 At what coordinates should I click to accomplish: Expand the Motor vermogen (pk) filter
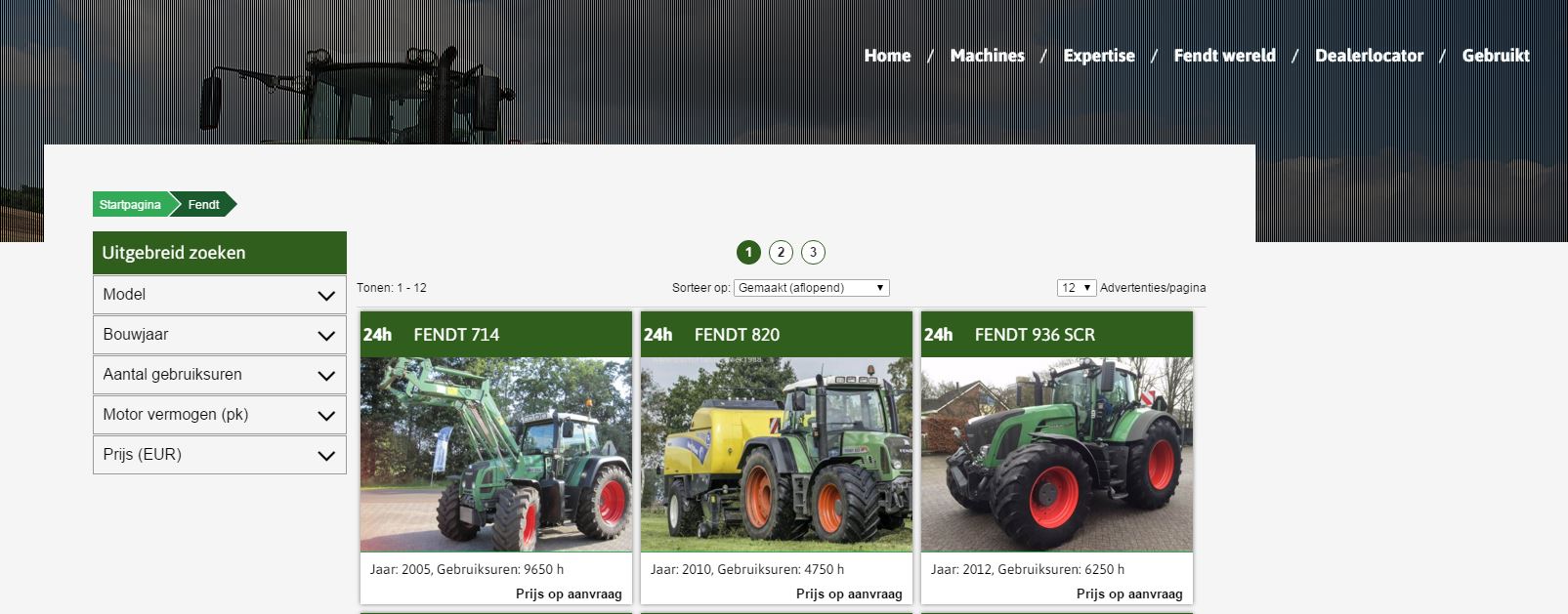(x=220, y=415)
